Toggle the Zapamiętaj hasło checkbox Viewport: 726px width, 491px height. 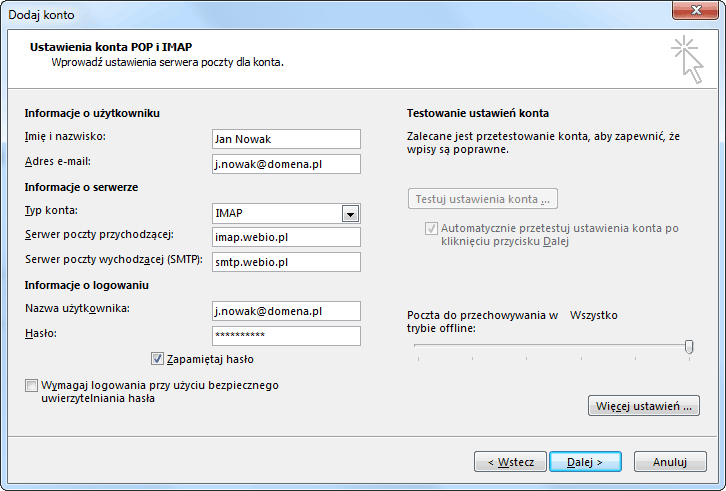157,359
